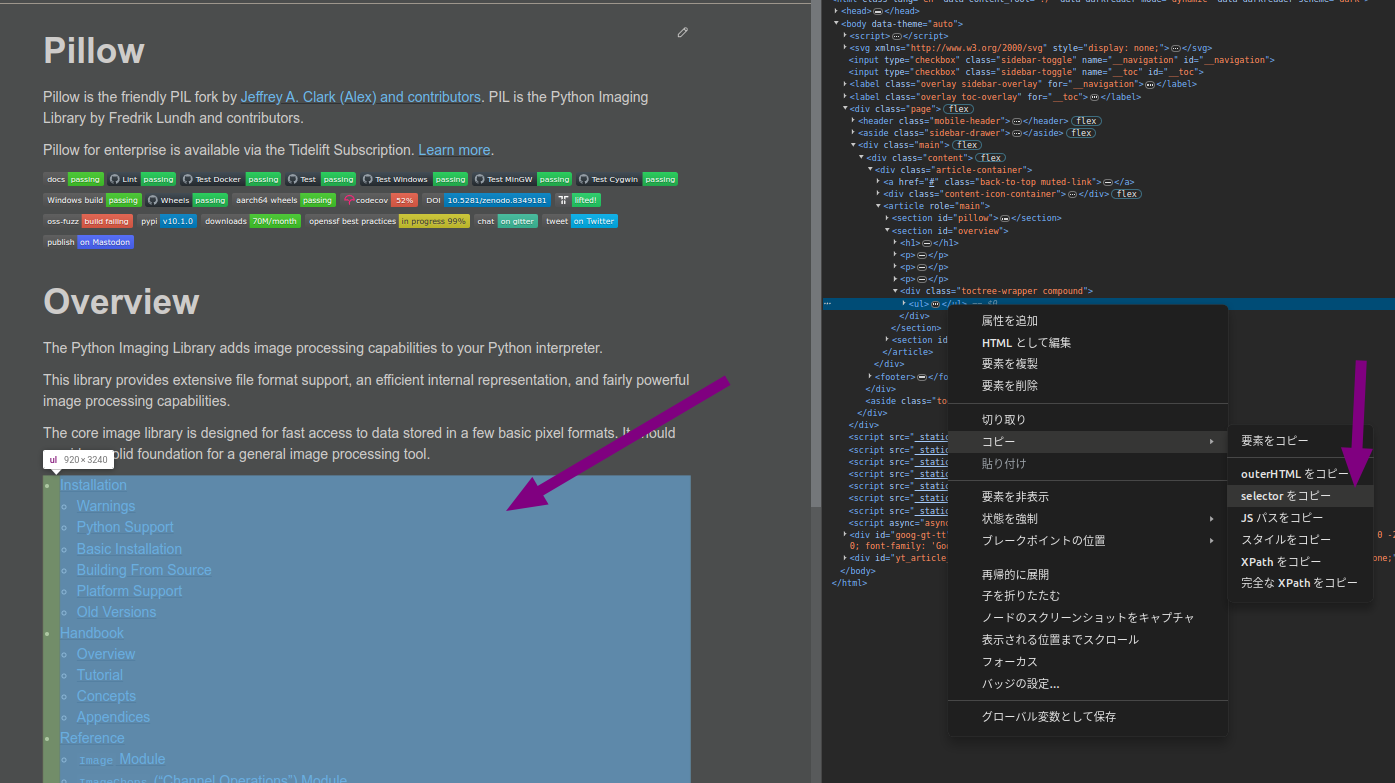Image resolution: width=1395 pixels, height=783 pixels.
Task: Expand the footer element node
Action: [870, 377]
